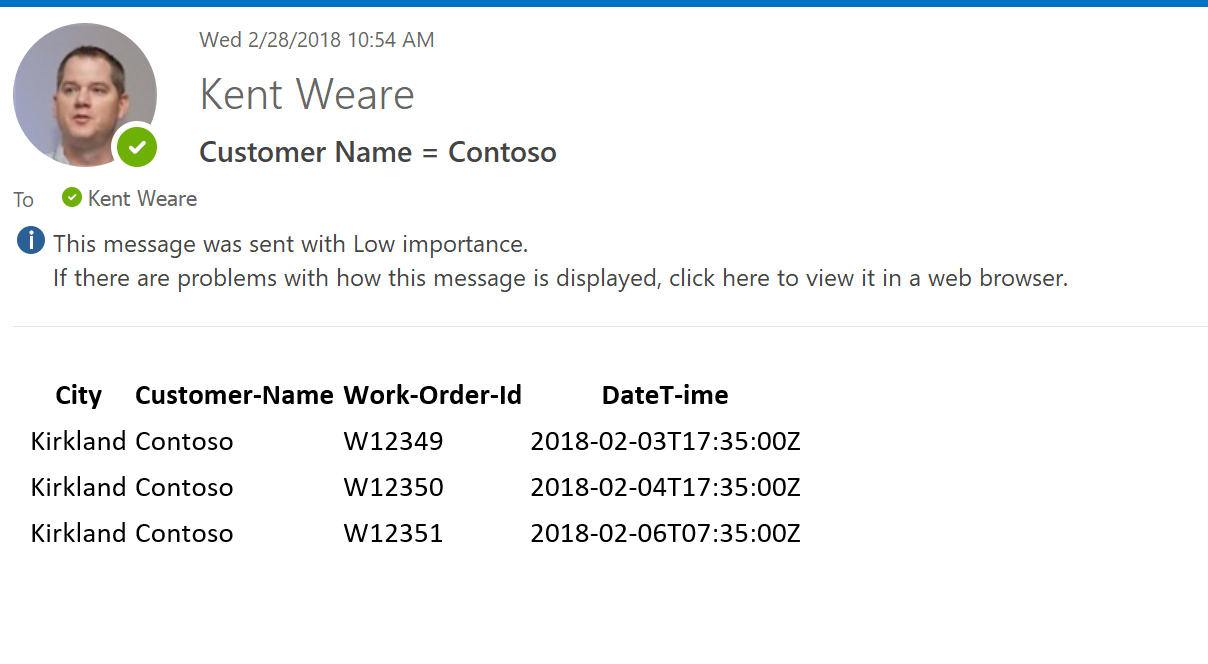The image size is (1208, 664).
Task: Click the green presence badge on the avatar
Action: click(x=137, y=148)
